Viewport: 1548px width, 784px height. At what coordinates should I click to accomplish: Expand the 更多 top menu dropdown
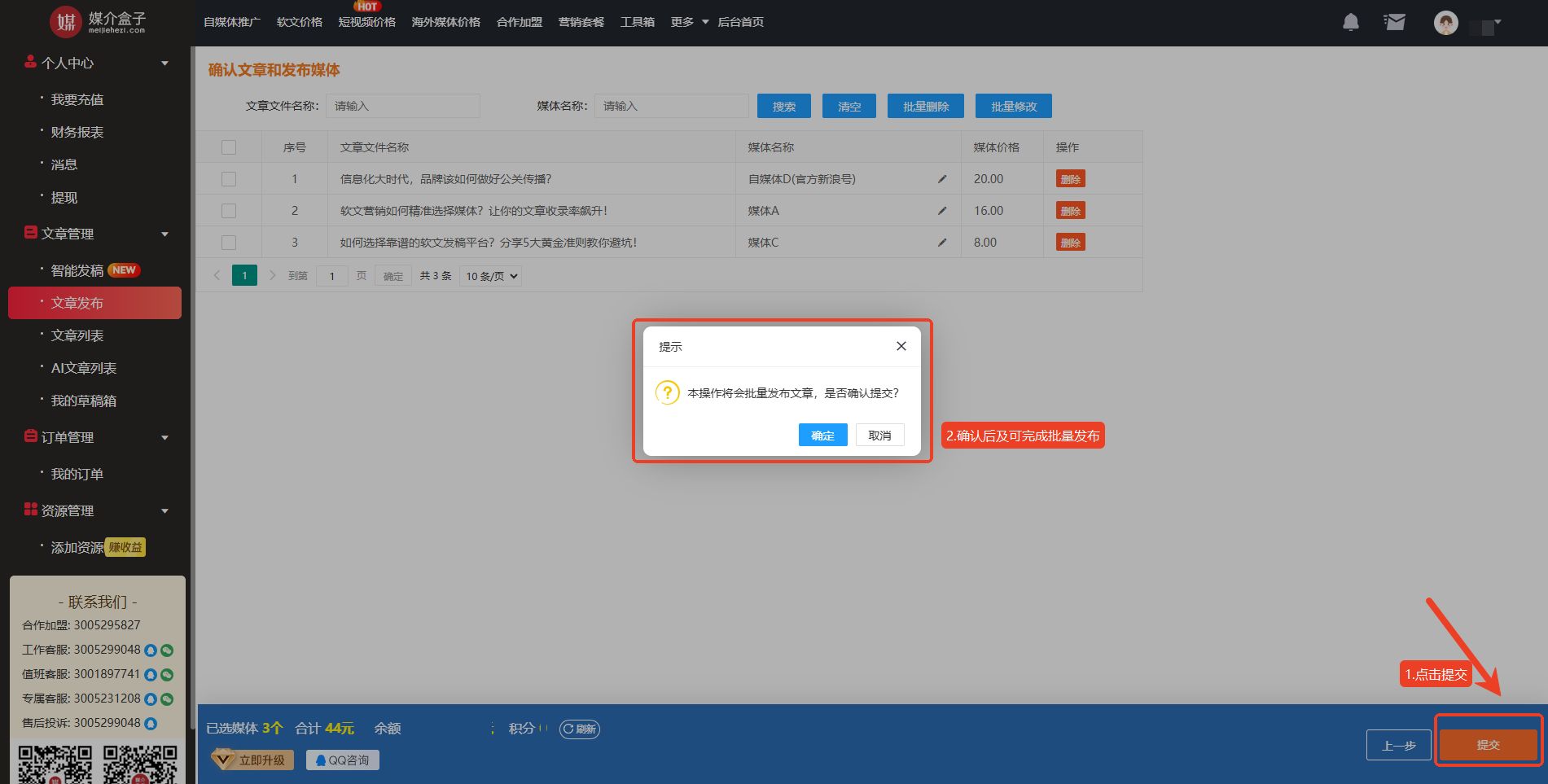pyautogui.click(x=689, y=22)
